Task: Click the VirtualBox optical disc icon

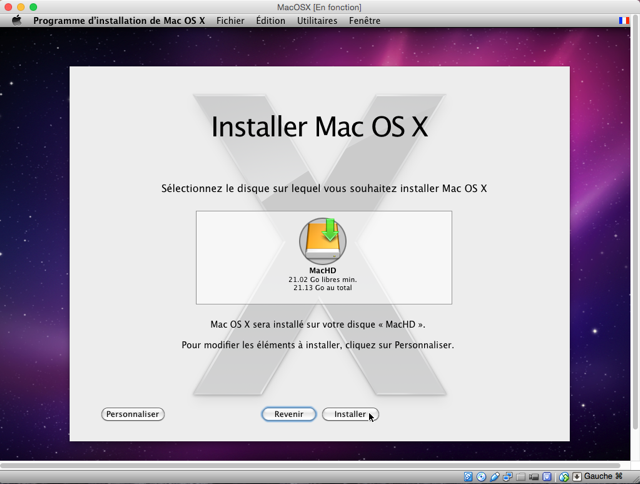Action: (x=481, y=477)
